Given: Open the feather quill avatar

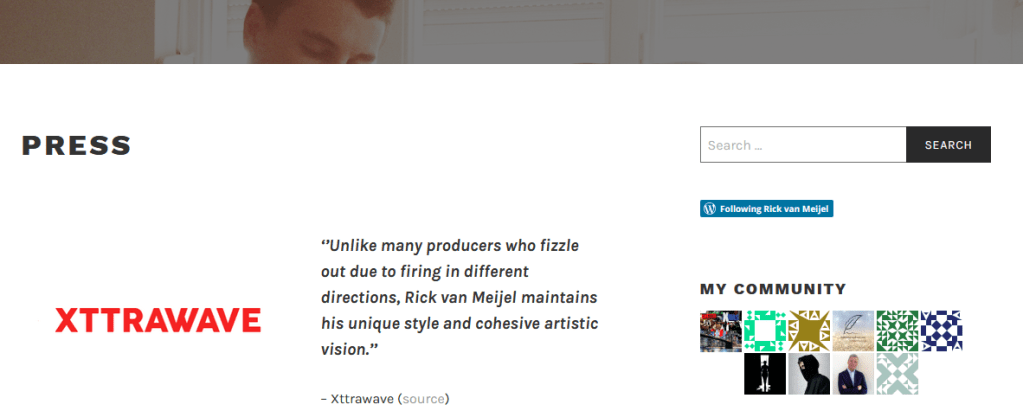Looking at the screenshot, I should pos(853,331).
